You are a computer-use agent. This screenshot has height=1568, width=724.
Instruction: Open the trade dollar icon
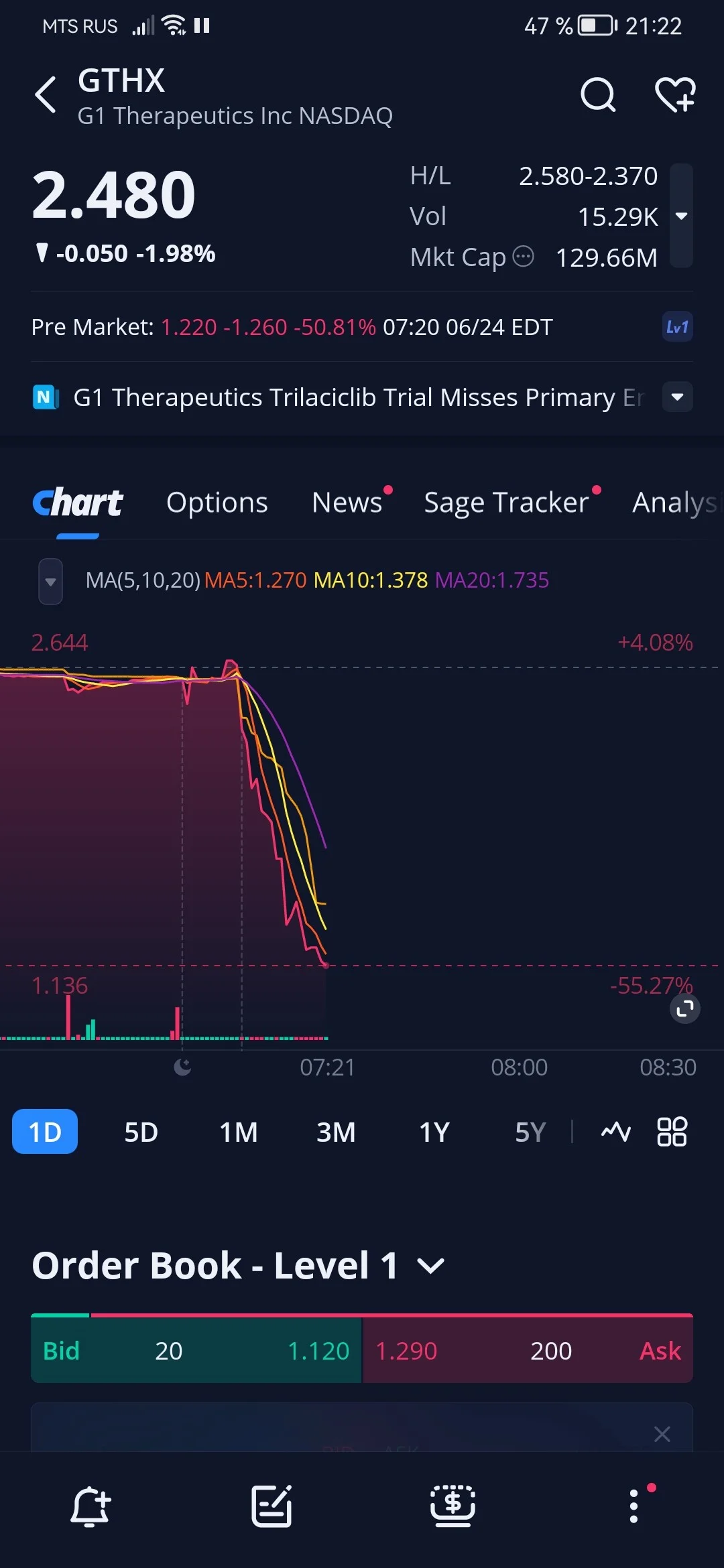click(452, 1506)
